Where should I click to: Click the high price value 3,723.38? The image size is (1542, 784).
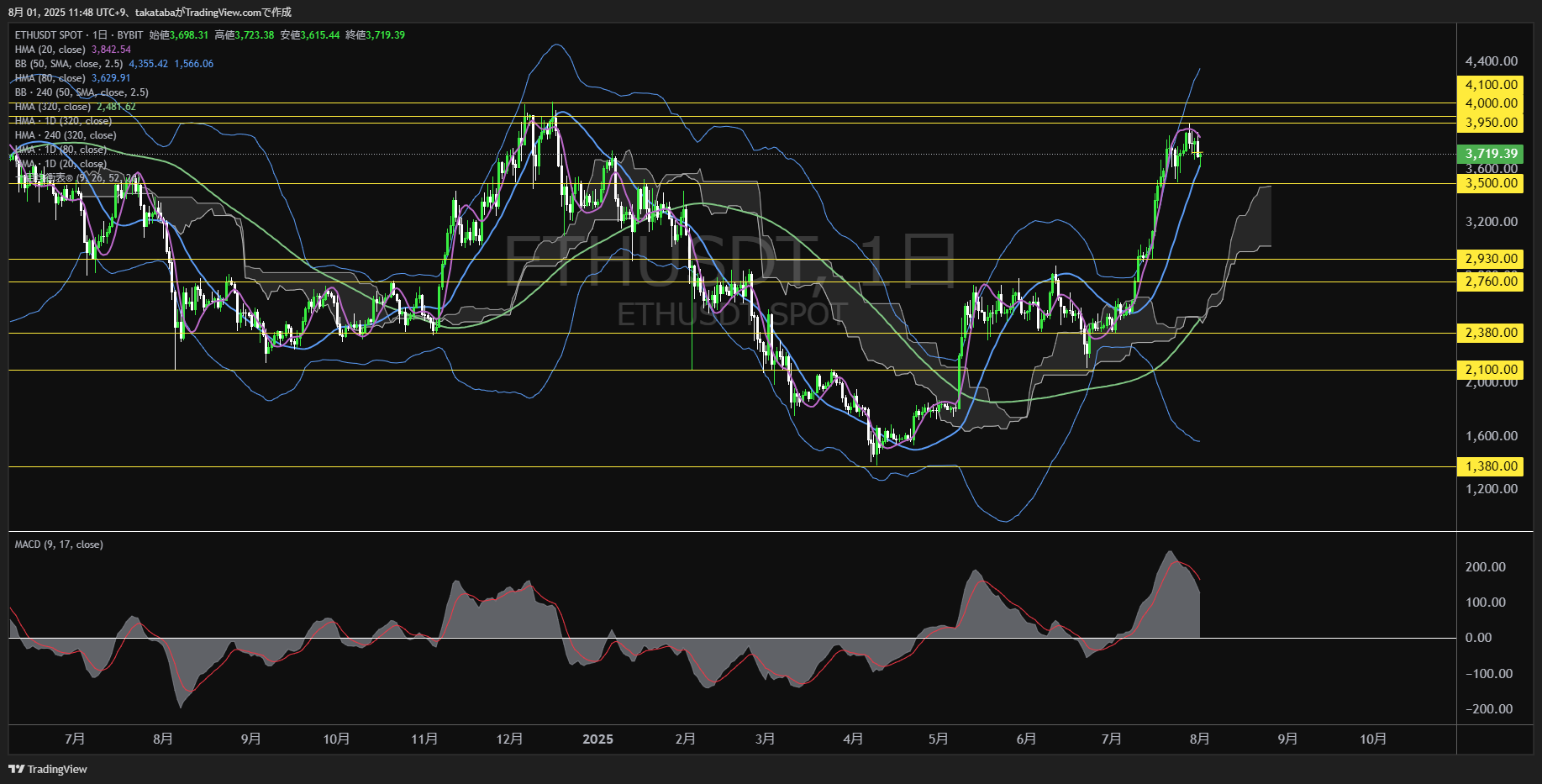(x=255, y=35)
